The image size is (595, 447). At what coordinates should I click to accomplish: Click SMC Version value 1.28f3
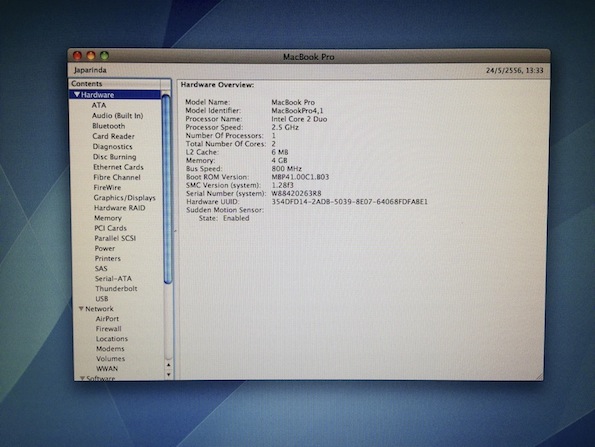click(x=282, y=185)
